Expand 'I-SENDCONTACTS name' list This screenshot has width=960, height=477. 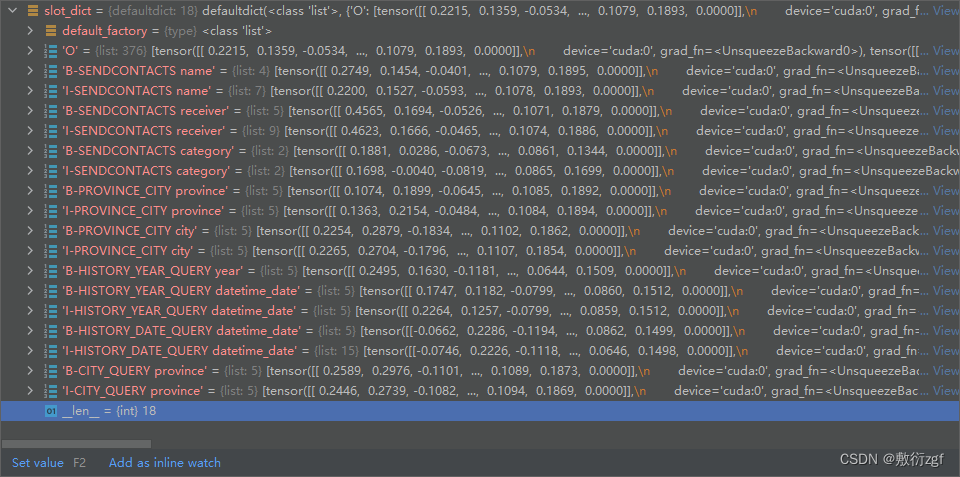pyautogui.click(x=31, y=91)
